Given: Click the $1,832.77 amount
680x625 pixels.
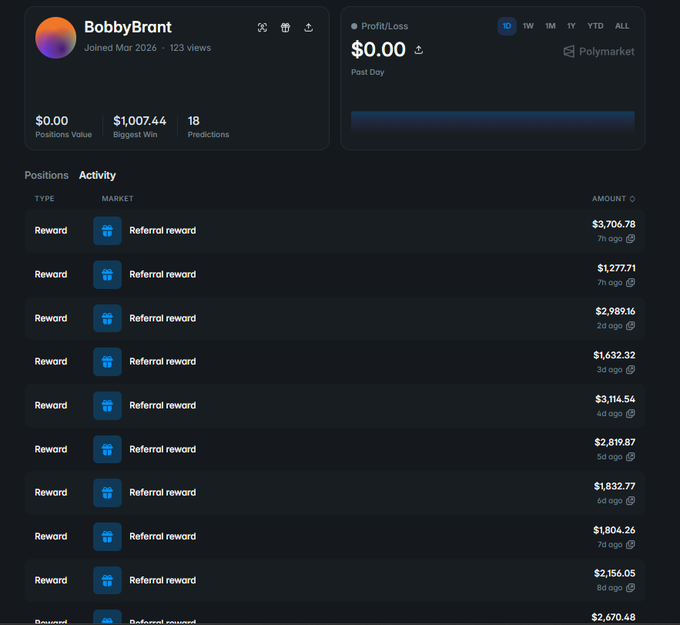Looking at the screenshot, I should [x=615, y=486].
